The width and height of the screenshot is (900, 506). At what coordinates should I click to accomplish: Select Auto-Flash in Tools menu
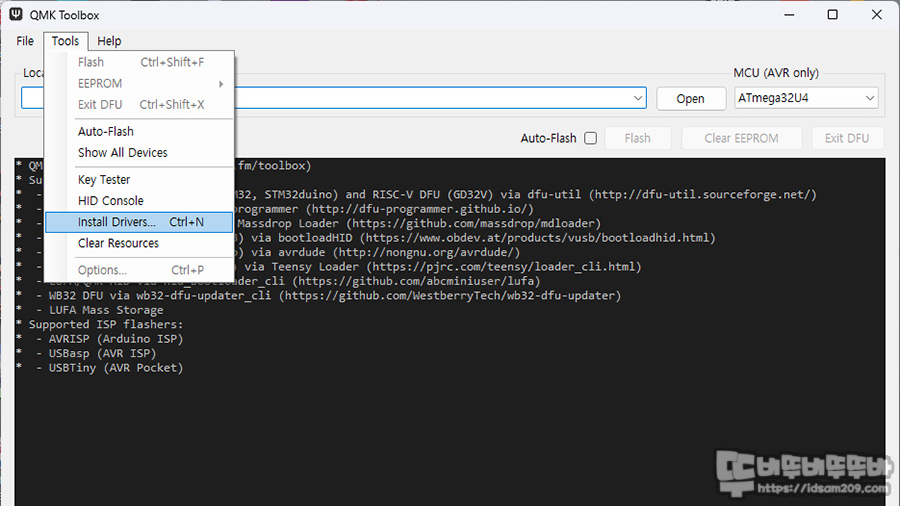139,131
